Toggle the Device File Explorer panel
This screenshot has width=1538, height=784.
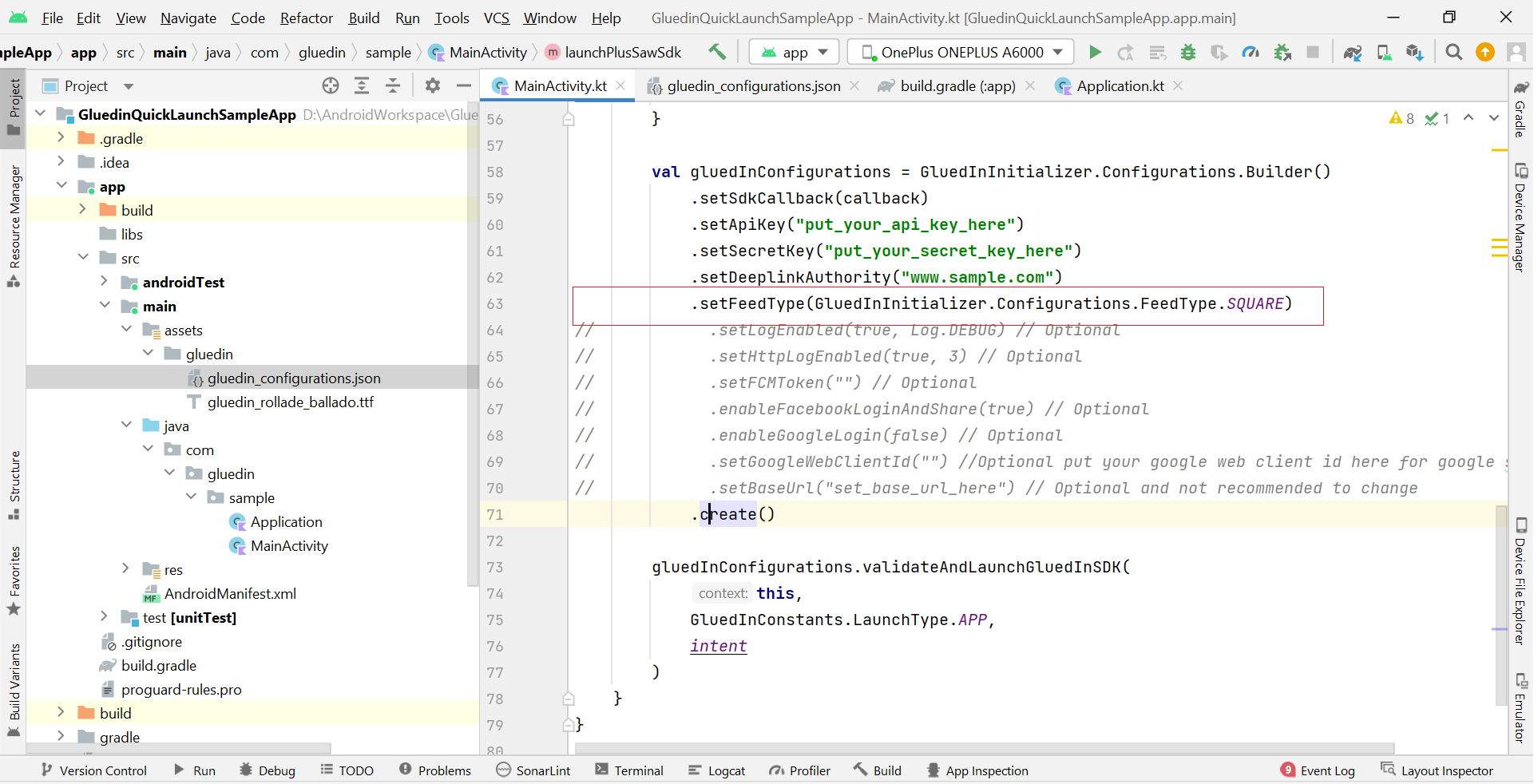(x=1520, y=581)
